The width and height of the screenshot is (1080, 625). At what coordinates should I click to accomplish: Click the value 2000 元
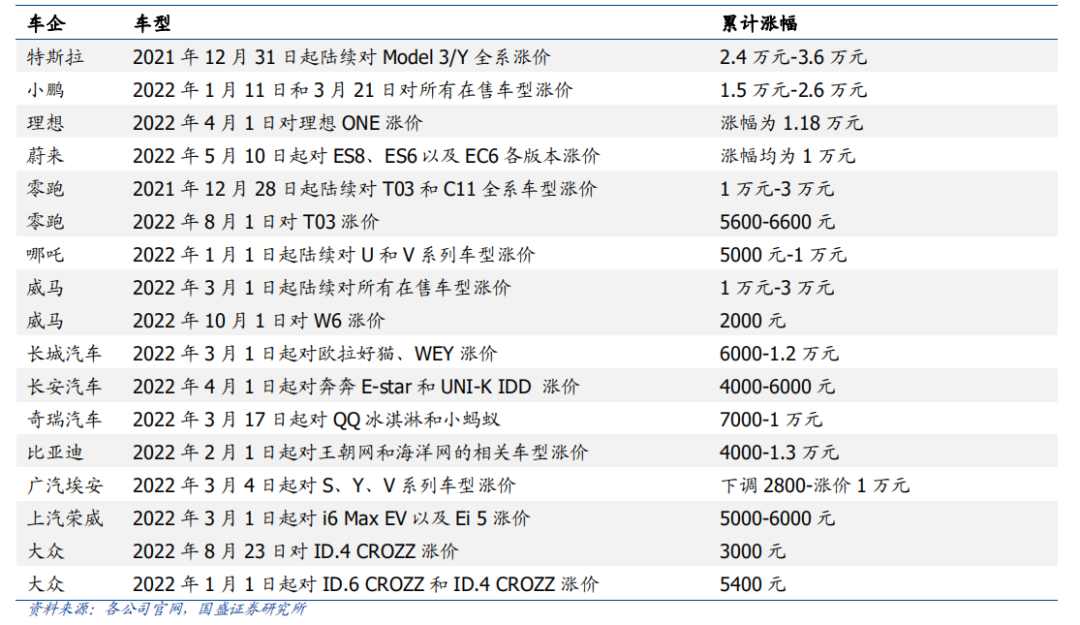click(x=752, y=320)
